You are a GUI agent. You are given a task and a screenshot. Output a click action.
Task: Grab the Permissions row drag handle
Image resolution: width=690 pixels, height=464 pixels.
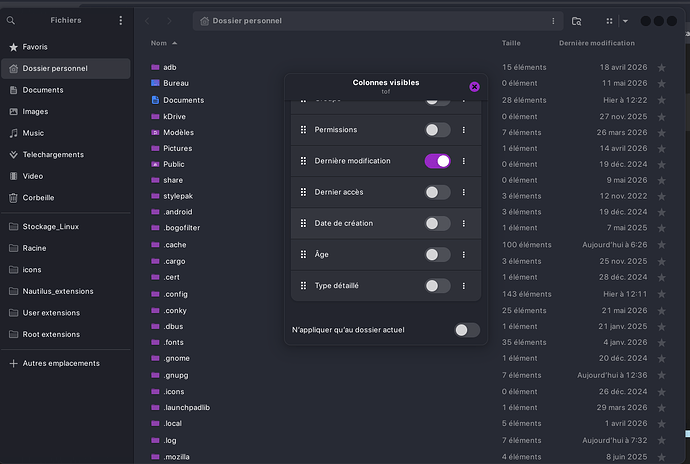(303, 130)
